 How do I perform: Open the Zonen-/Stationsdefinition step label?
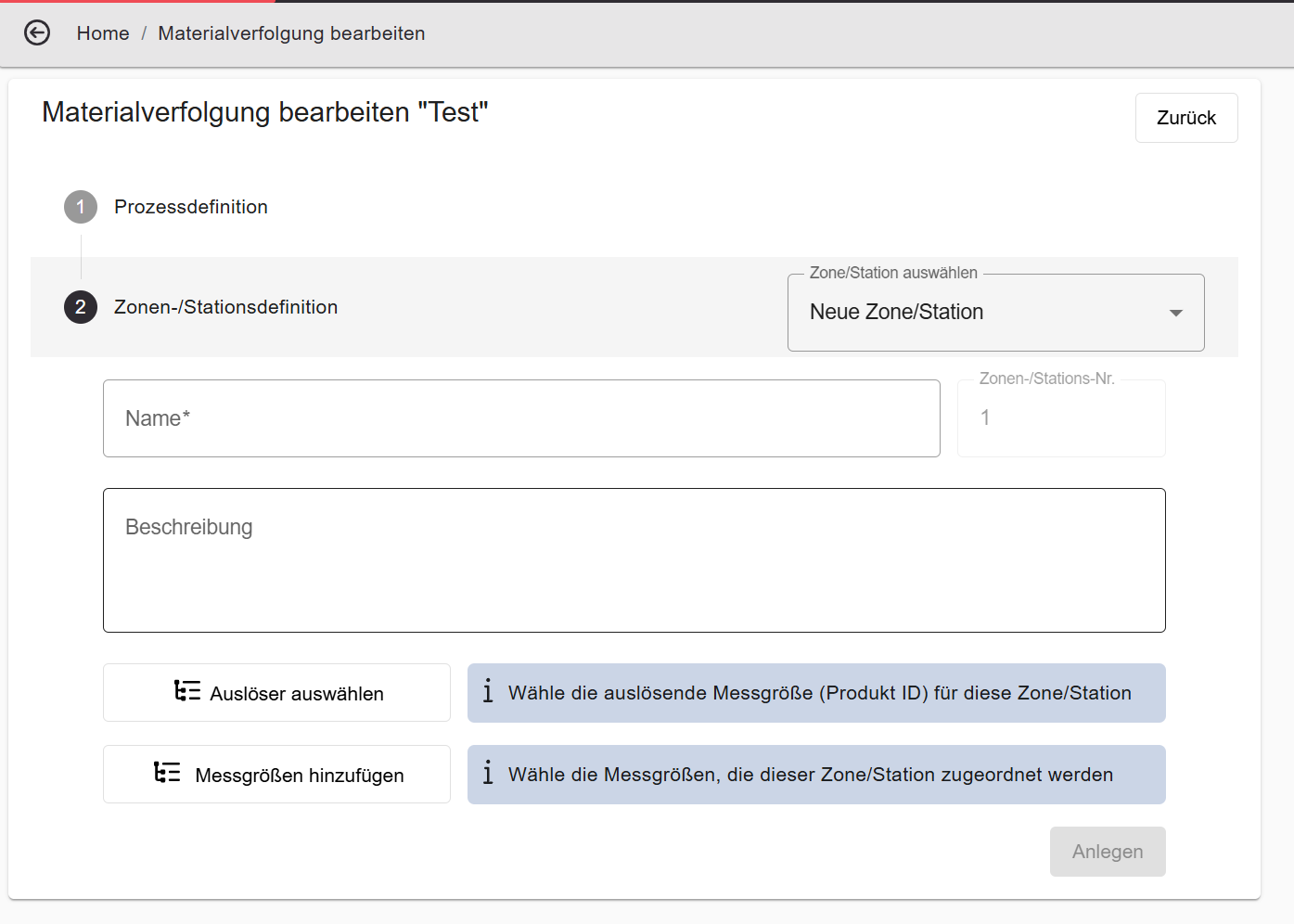point(225,307)
